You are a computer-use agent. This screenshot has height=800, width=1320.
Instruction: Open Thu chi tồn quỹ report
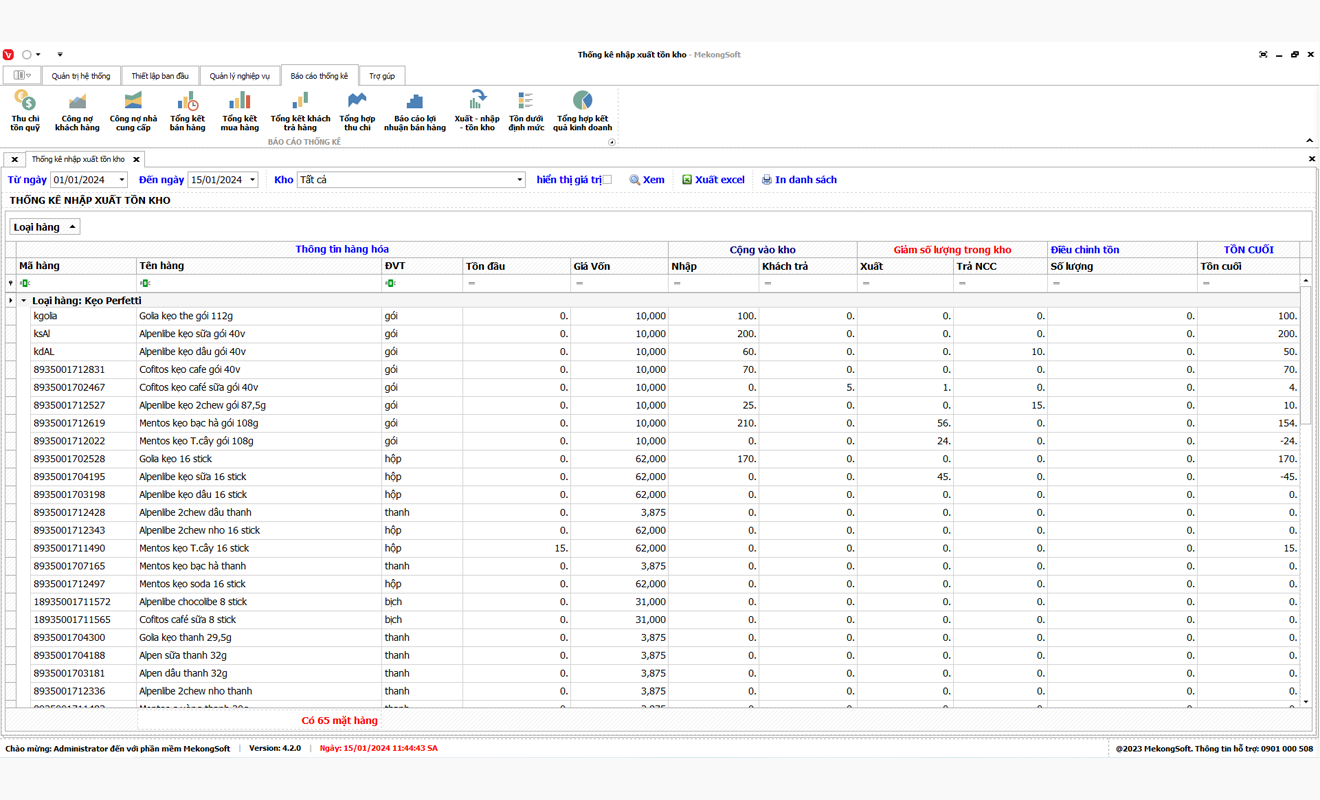25,111
